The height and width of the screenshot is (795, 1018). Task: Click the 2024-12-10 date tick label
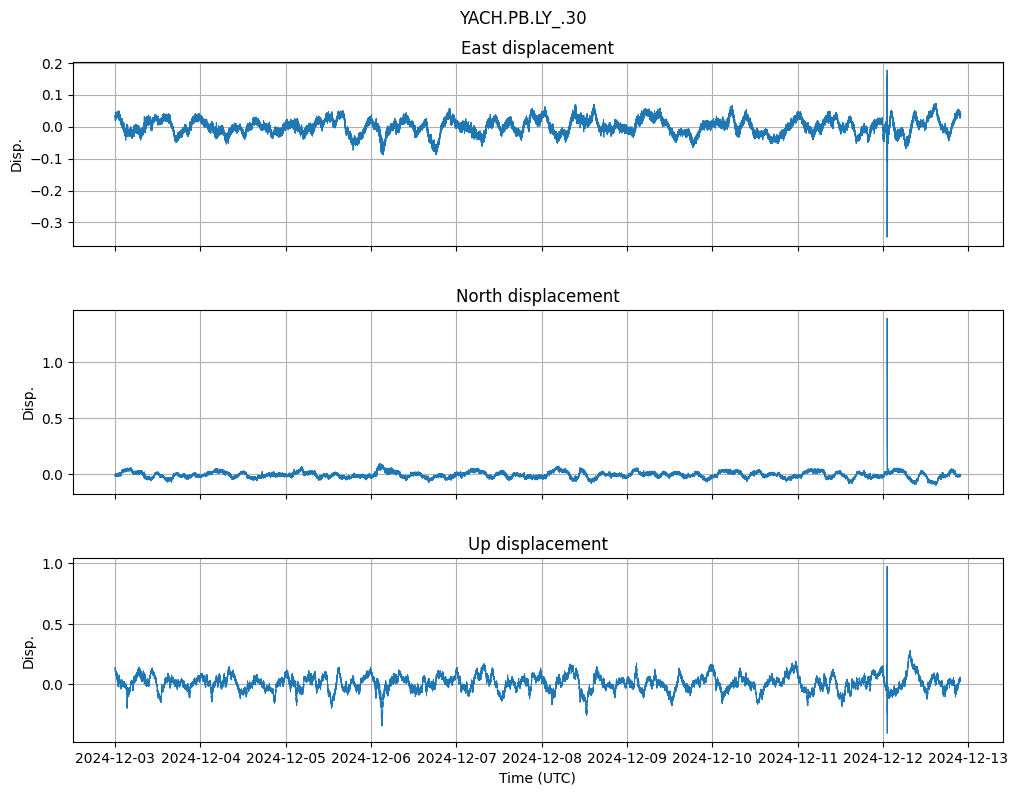coord(712,759)
